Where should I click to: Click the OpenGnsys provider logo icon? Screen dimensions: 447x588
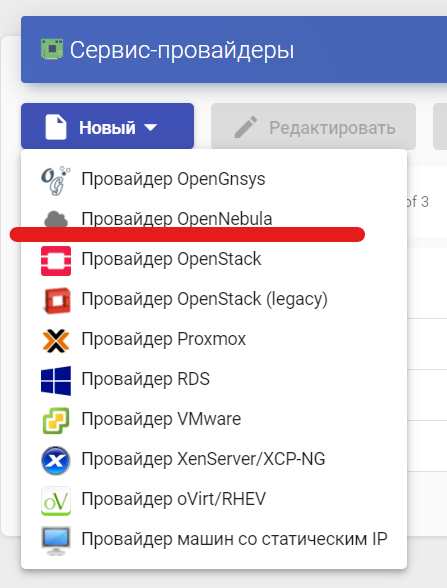point(56,181)
